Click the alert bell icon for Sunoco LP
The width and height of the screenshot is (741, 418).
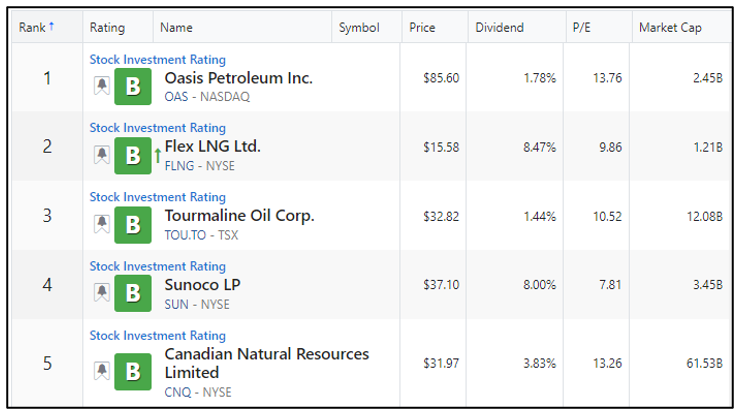[x=102, y=292]
